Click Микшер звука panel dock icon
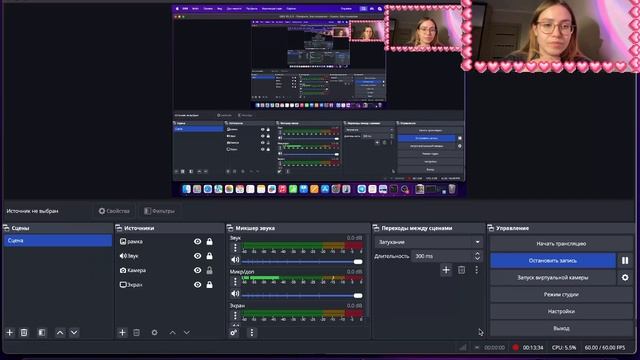This screenshot has width=640, height=360. [x=230, y=228]
